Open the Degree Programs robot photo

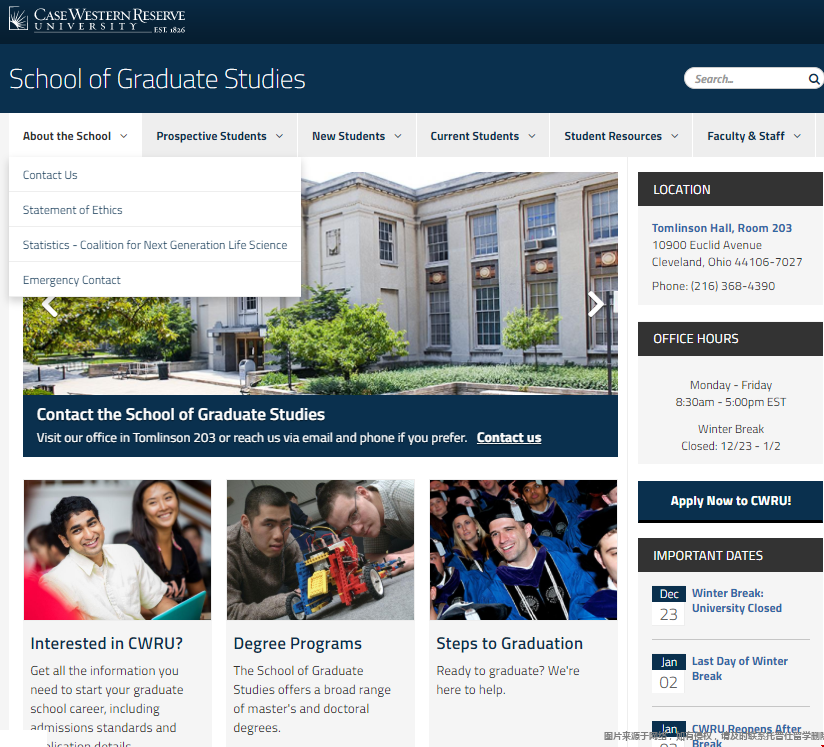point(320,549)
